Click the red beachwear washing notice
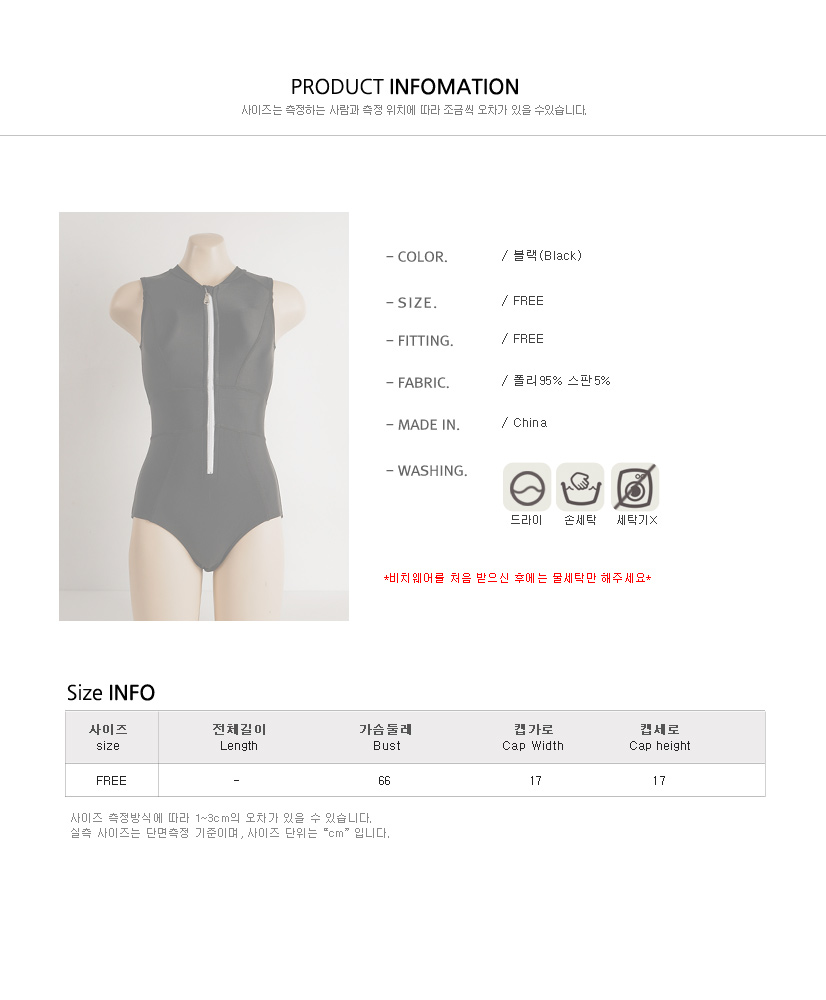 click(517, 578)
